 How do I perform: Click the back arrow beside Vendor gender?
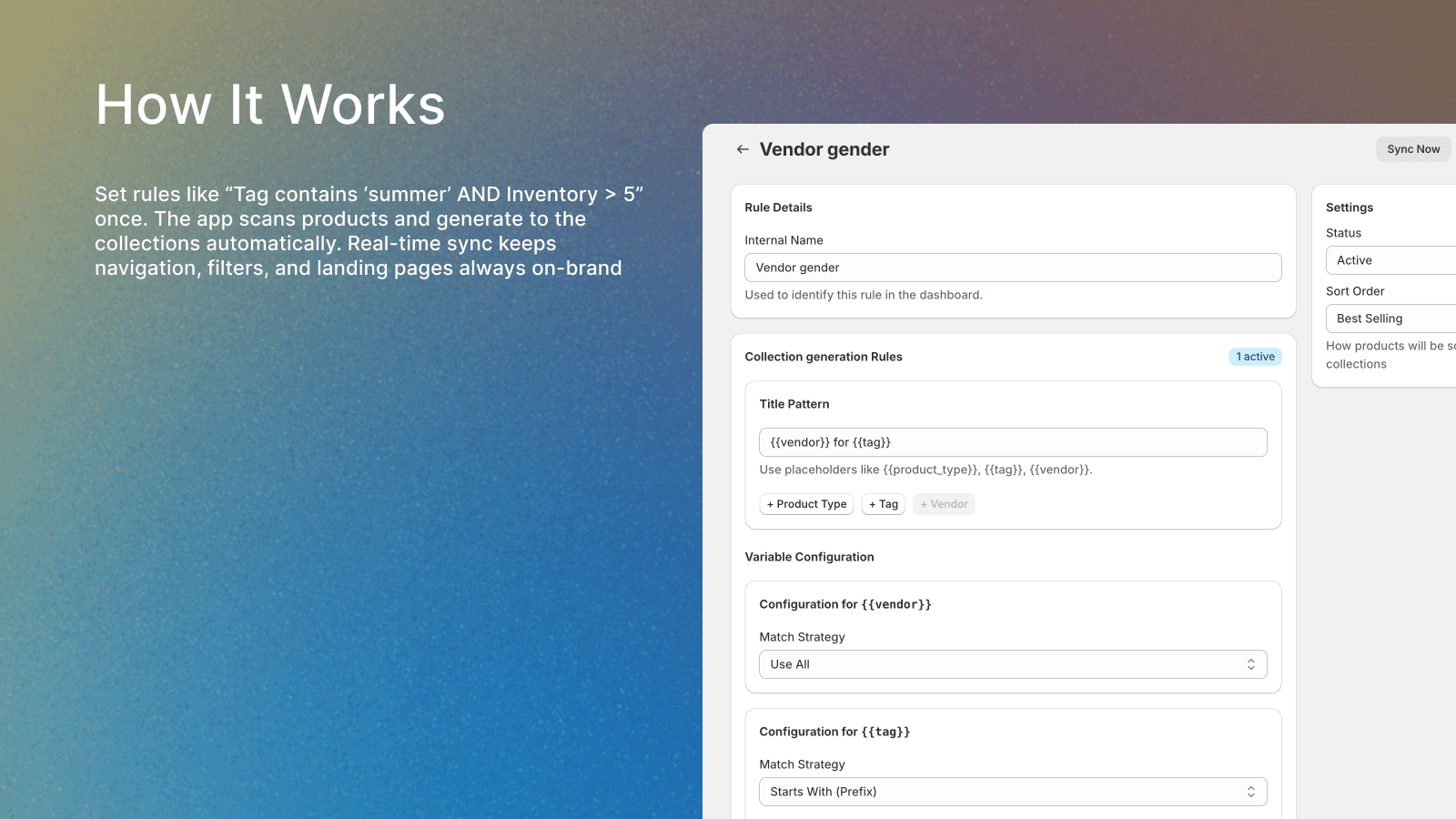(x=743, y=148)
